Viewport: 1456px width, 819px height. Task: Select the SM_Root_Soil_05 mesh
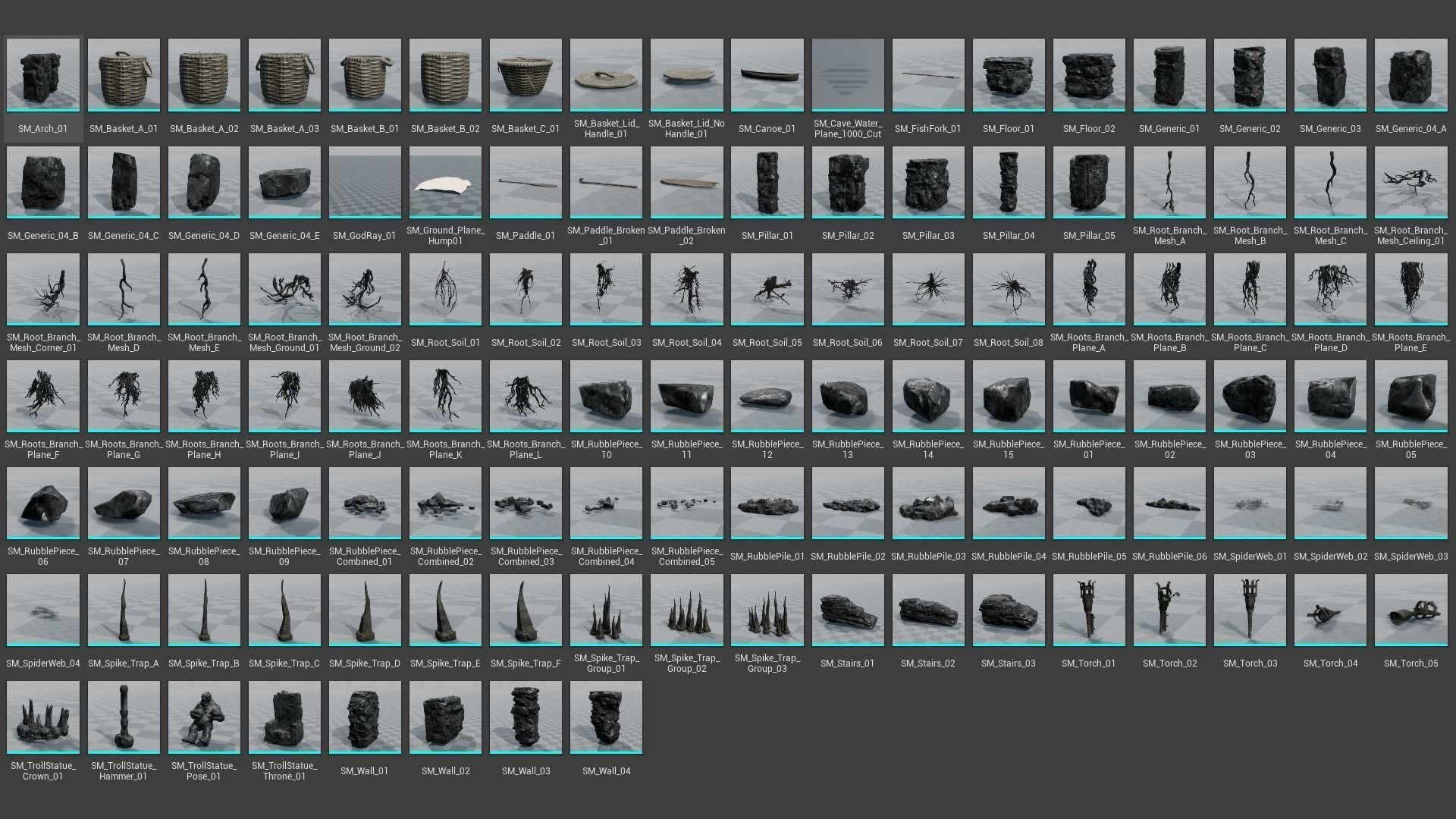767,289
